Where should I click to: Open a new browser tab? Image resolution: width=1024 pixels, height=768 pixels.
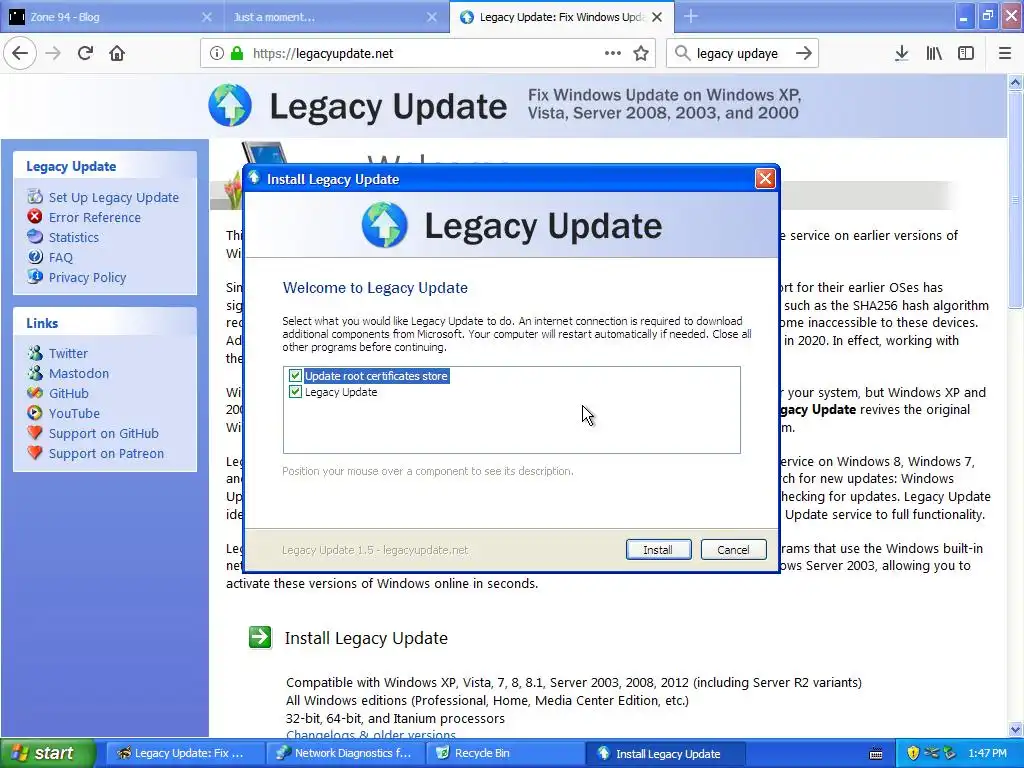tap(691, 17)
